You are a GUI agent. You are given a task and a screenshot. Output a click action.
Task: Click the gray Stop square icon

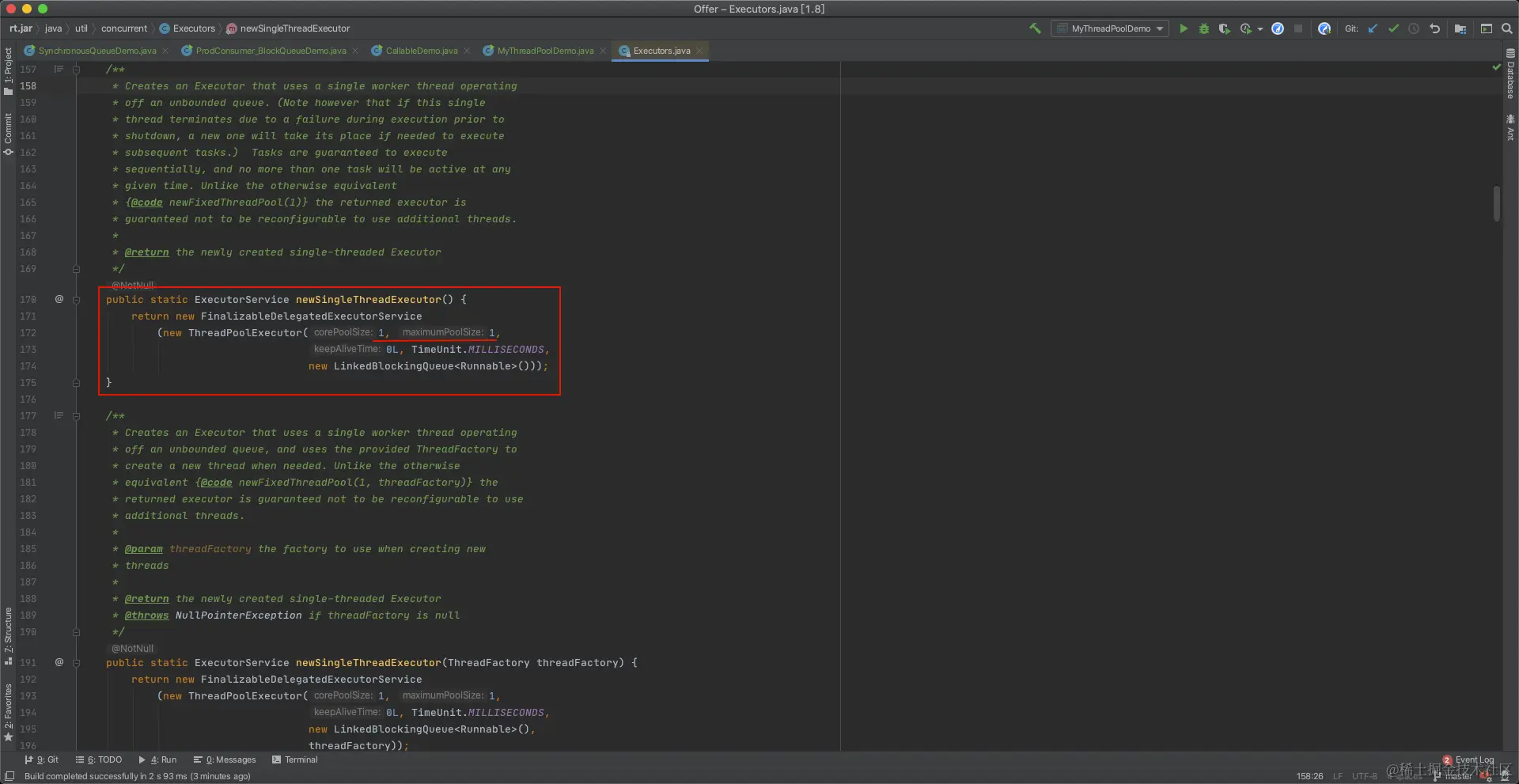[x=1298, y=28]
